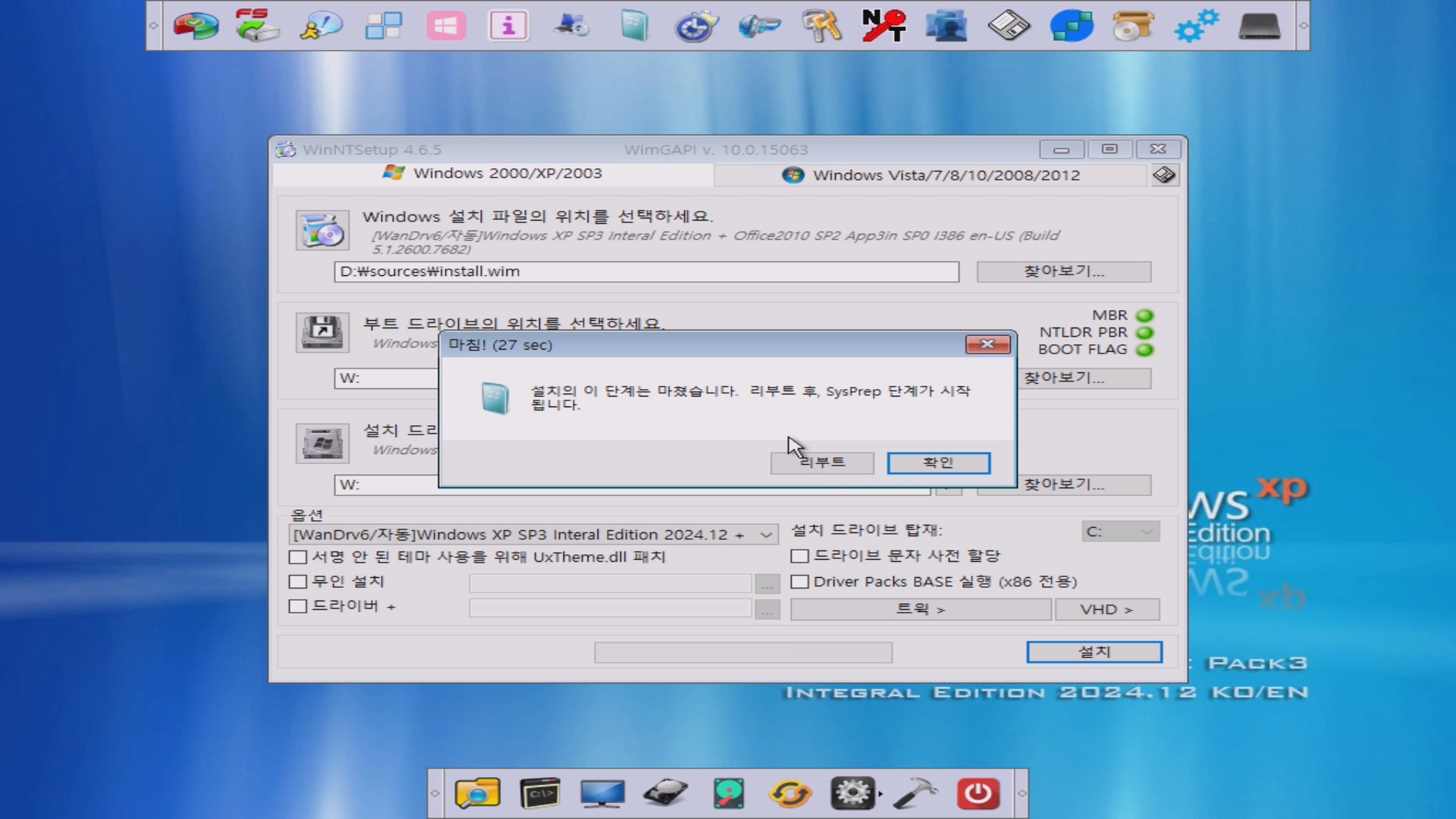Screen dimensions: 1456x819
Task: Open the command prompt dock icon
Action: point(540,793)
